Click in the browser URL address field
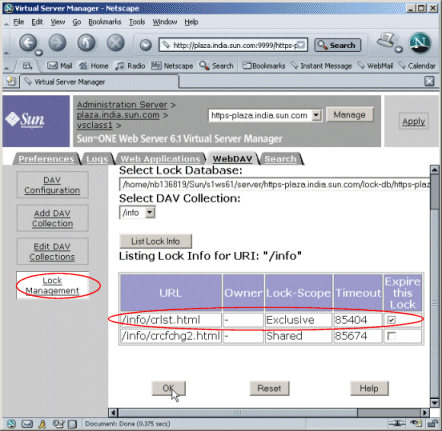 pos(232,45)
